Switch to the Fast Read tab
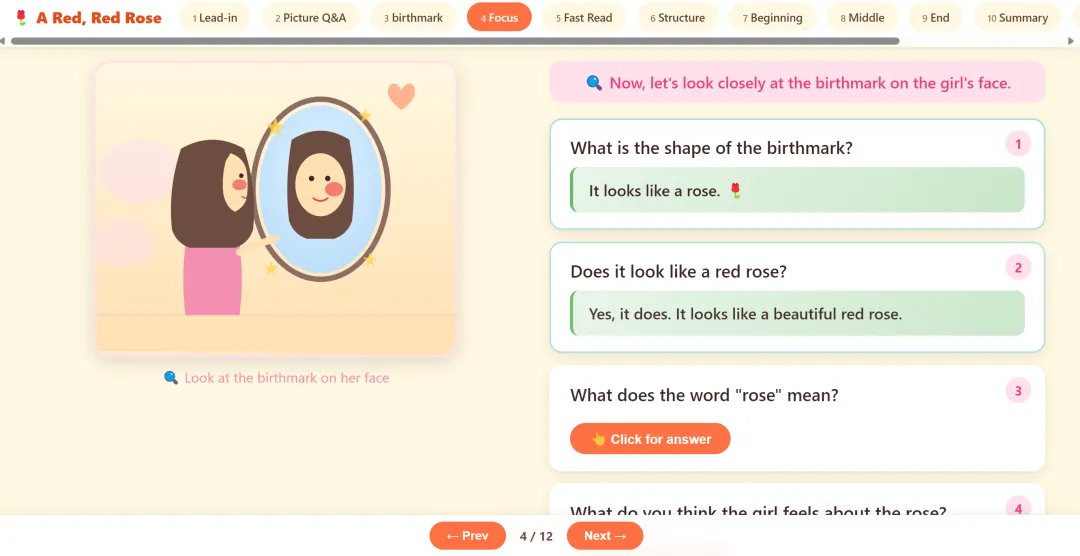This screenshot has width=1080, height=556. click(x=584, y=18)
